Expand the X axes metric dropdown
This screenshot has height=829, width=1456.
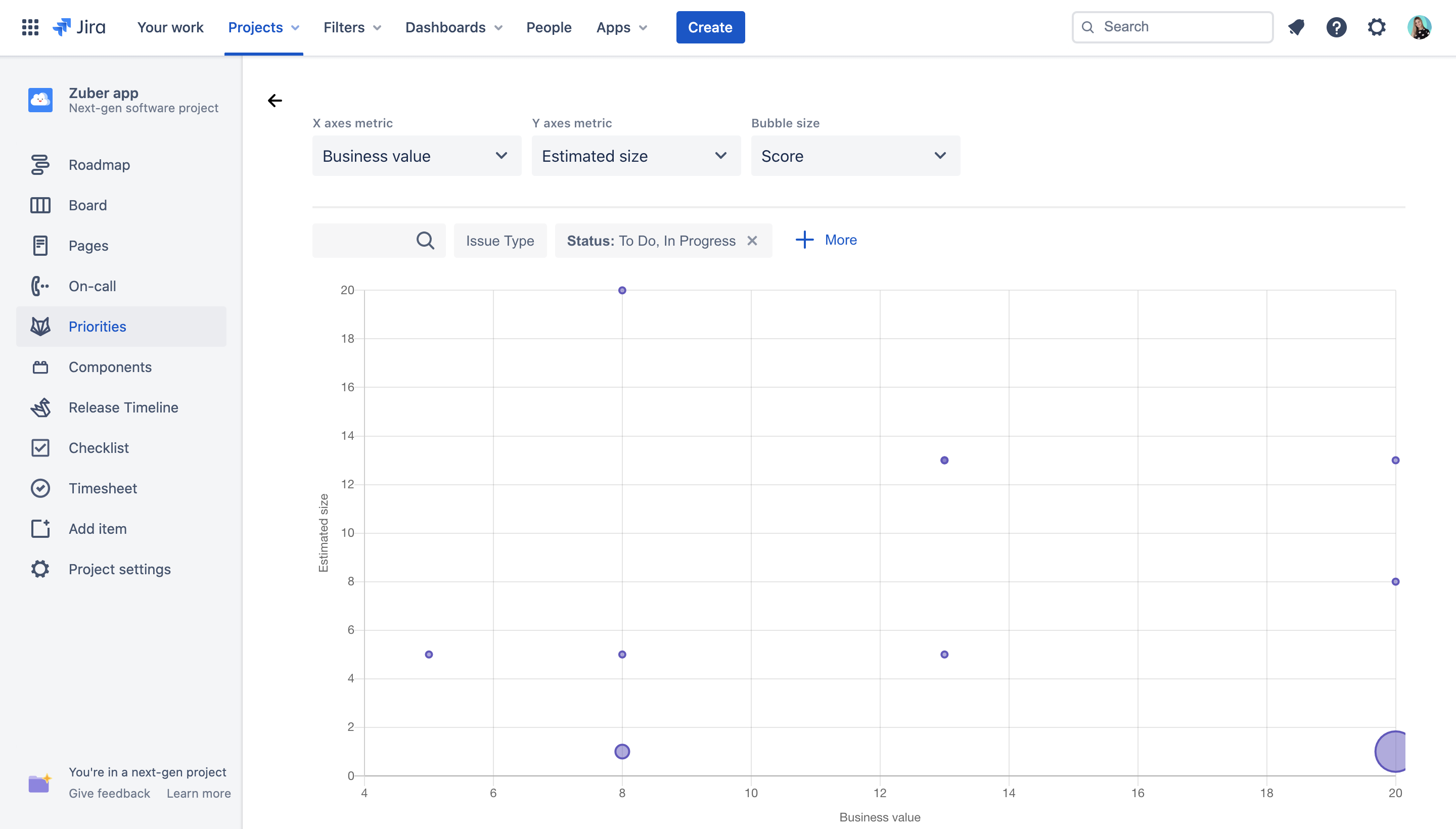click(416, 156)
